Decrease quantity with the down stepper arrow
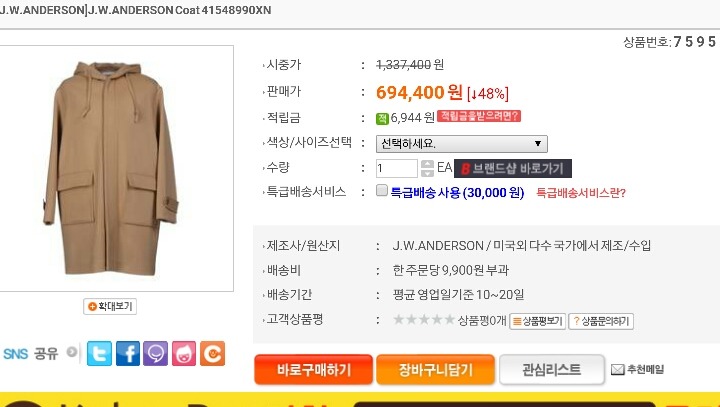This screenshot has width=720, height=407. click(x=427, y=173)
